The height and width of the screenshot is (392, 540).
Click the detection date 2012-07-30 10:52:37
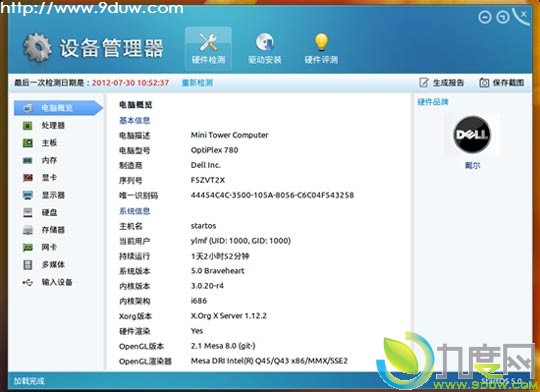tap(130, 83)
